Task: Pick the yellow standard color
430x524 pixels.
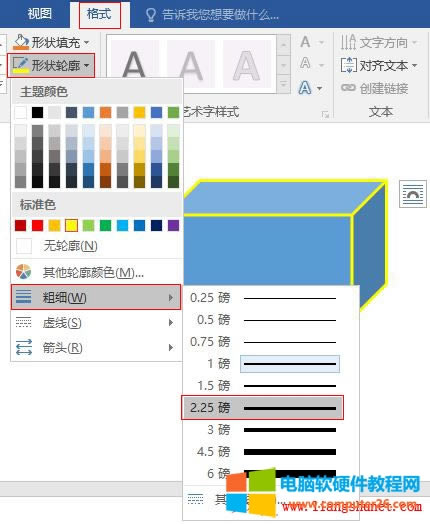Action: (71, 225)
